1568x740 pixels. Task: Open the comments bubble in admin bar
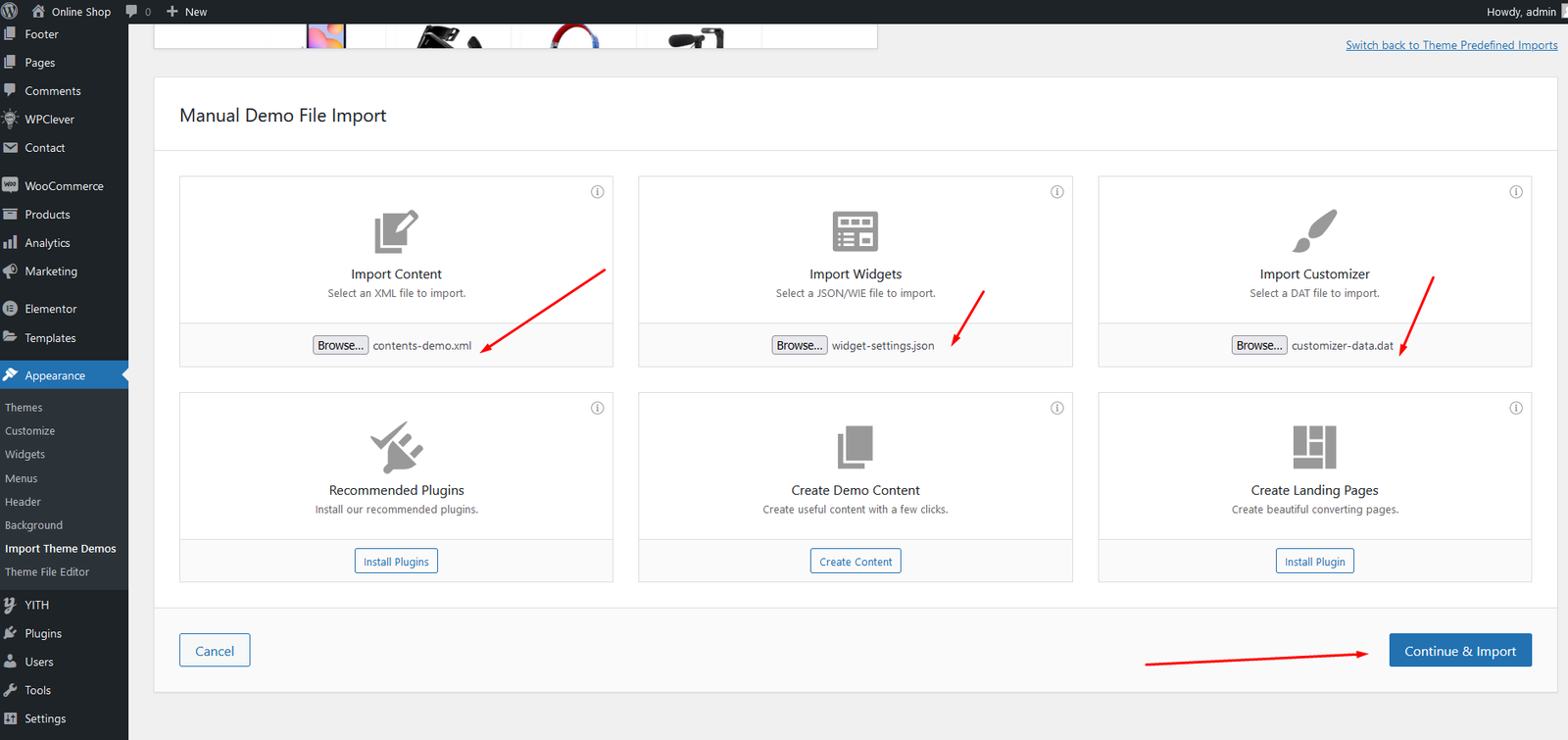[137, 12]
